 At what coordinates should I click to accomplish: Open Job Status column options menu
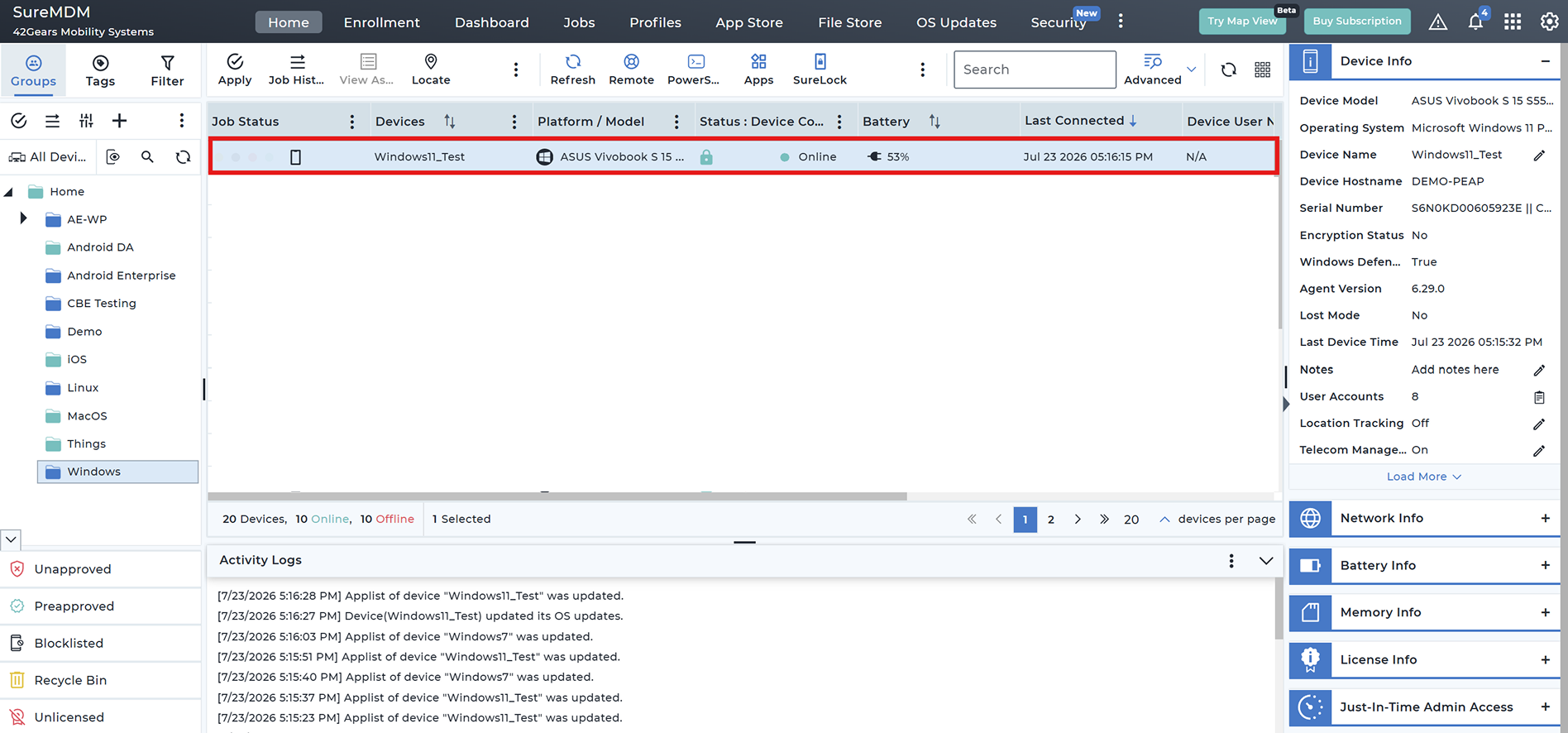tap(352, 122)
